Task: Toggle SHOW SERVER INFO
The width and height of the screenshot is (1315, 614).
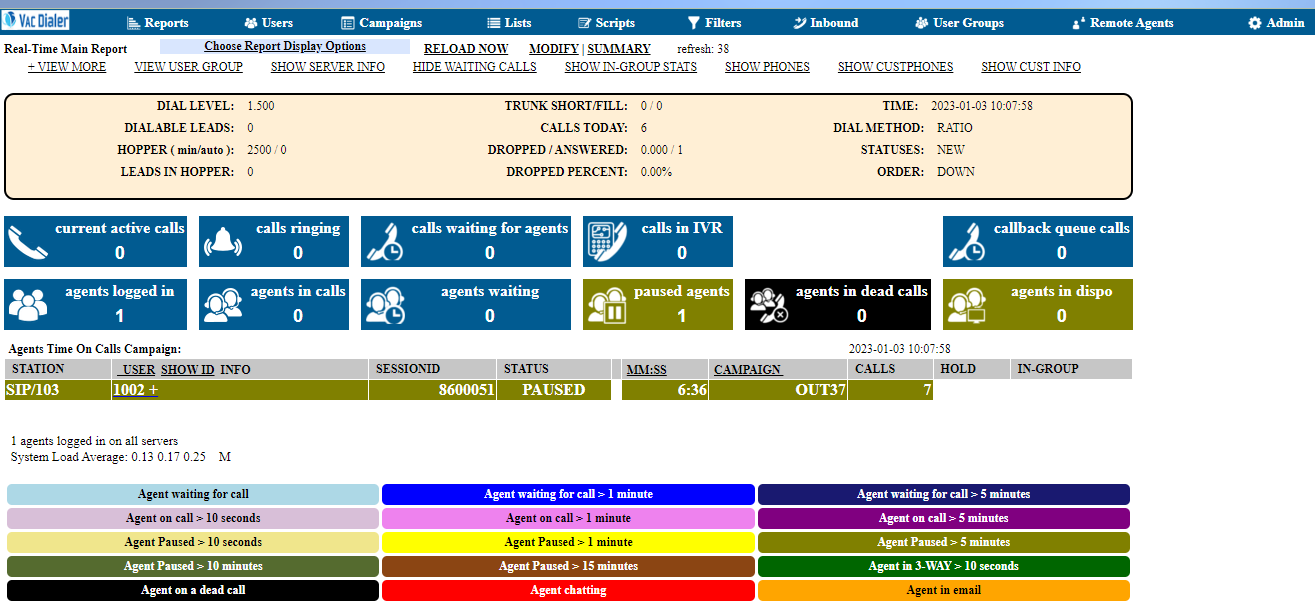Action: coord(328,67)
